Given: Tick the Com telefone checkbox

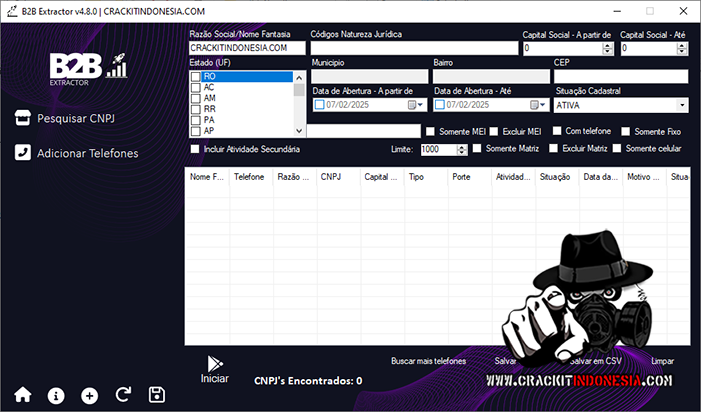Looking at the screenshot, I should coord(557,131).
